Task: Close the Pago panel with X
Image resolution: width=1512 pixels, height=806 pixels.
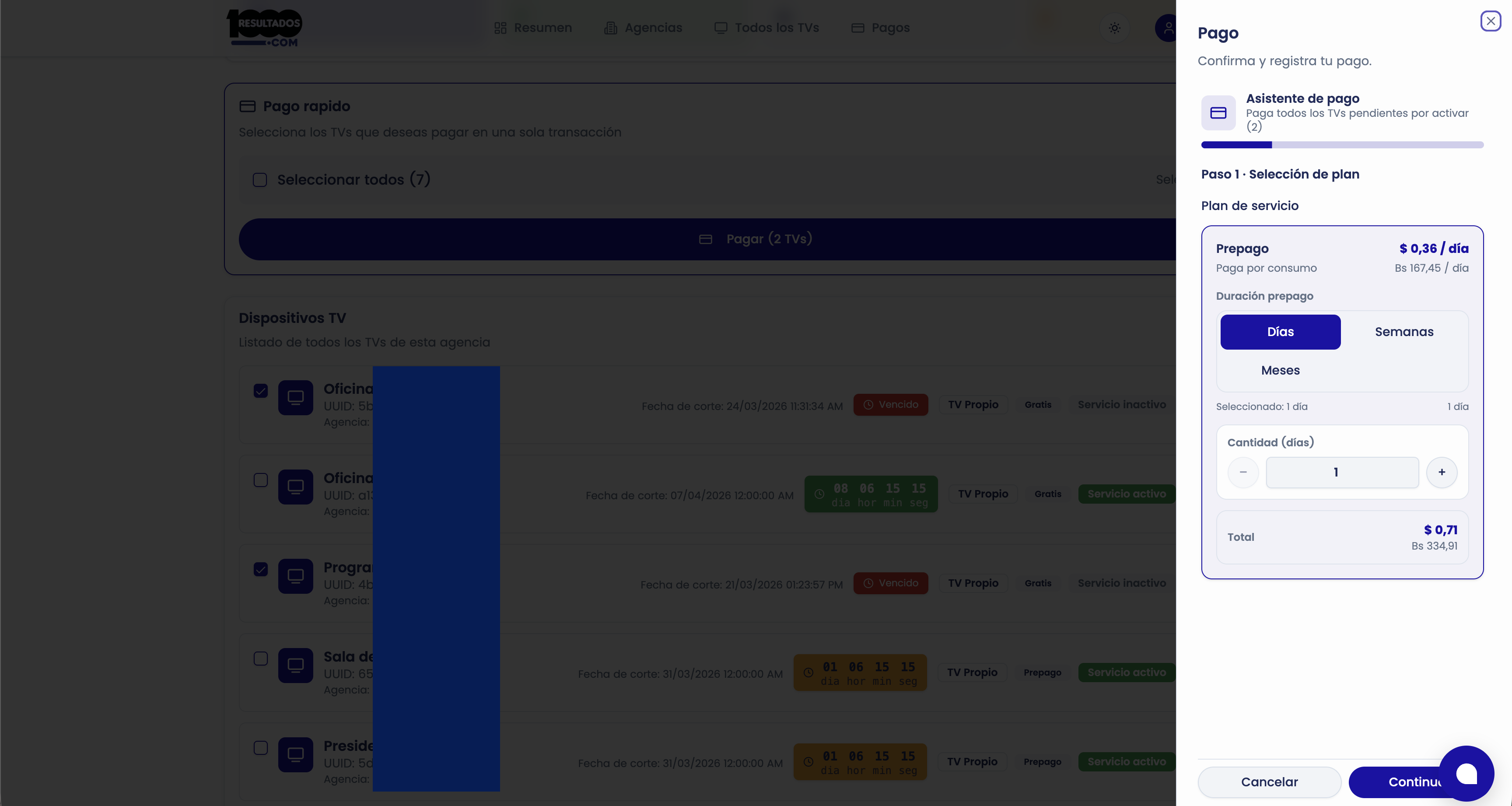Action: pyautogui.click(x=1490, y=21)
